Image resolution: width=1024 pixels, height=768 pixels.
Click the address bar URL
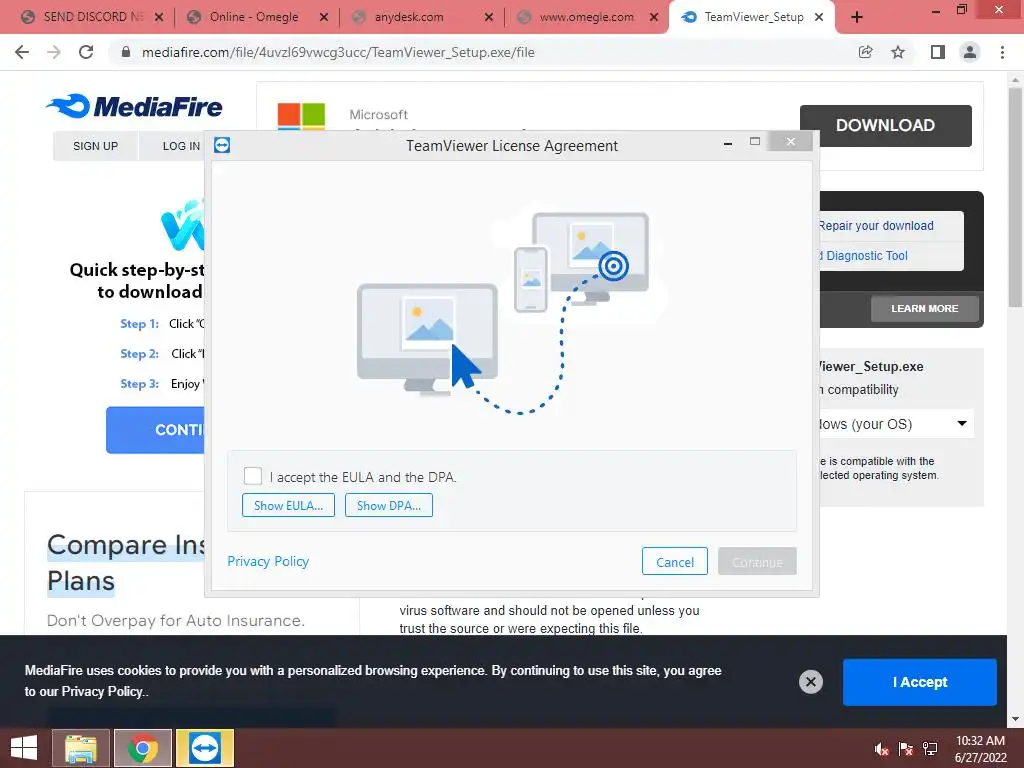(338, 52)
